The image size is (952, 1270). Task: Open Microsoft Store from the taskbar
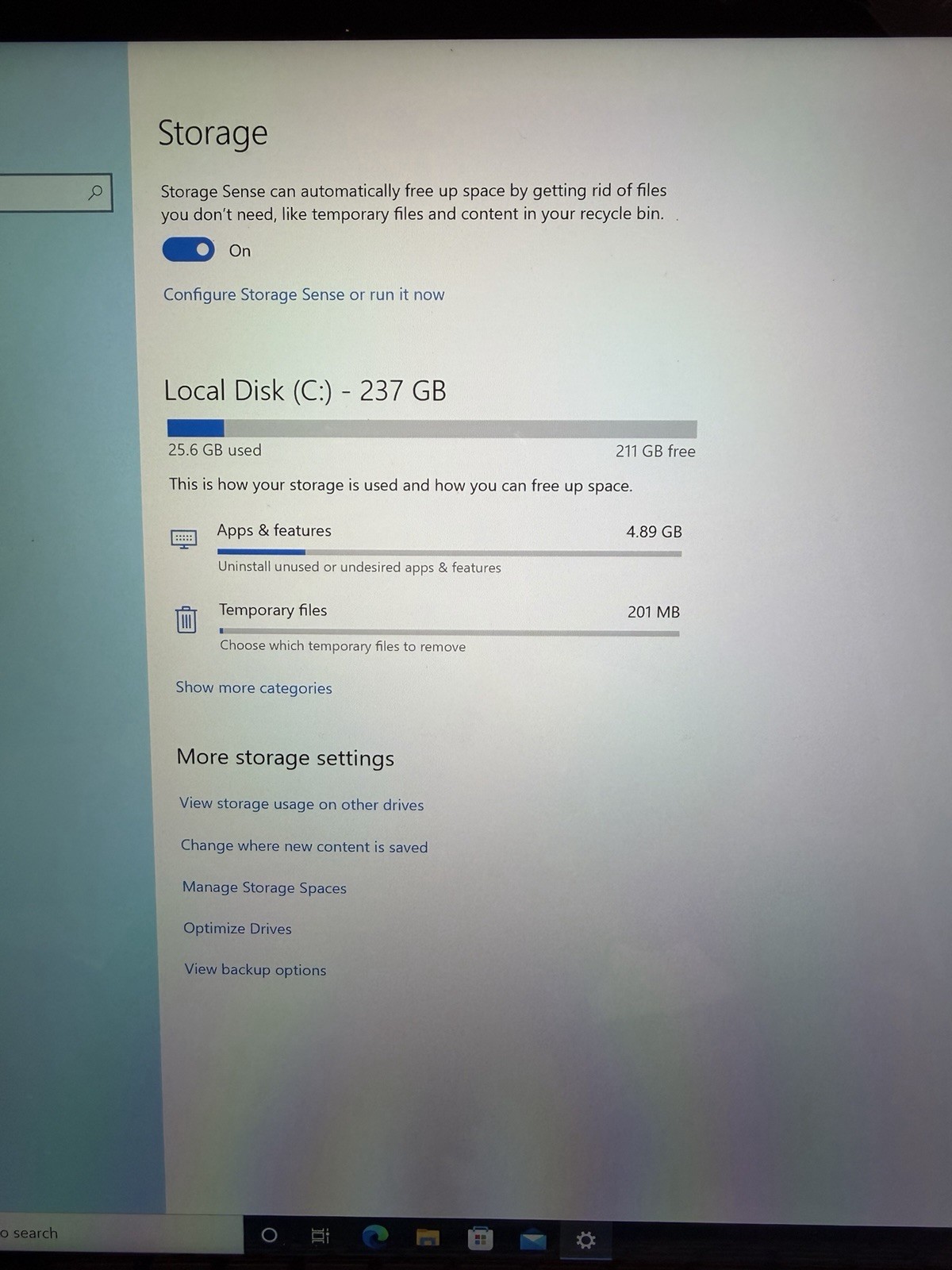tap(480, 1238)
